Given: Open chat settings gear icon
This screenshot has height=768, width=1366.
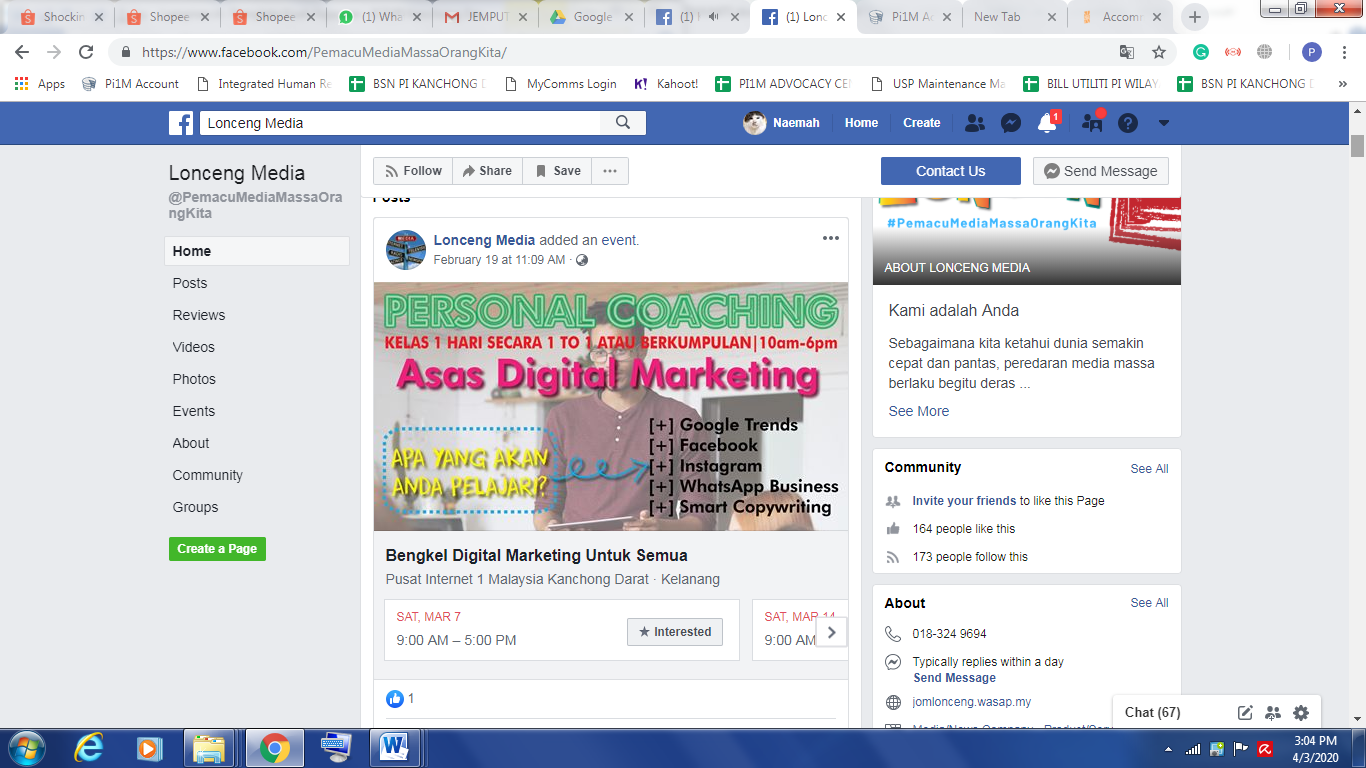Looking at the screenshot, I should [1301, 712].
